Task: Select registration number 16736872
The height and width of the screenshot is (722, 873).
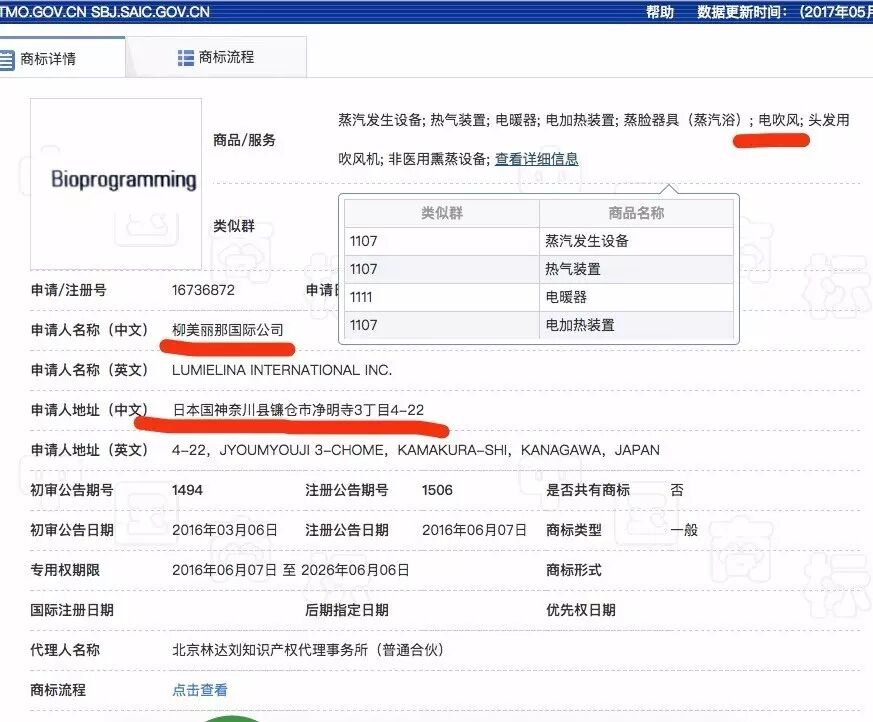Action: point(203,290)
